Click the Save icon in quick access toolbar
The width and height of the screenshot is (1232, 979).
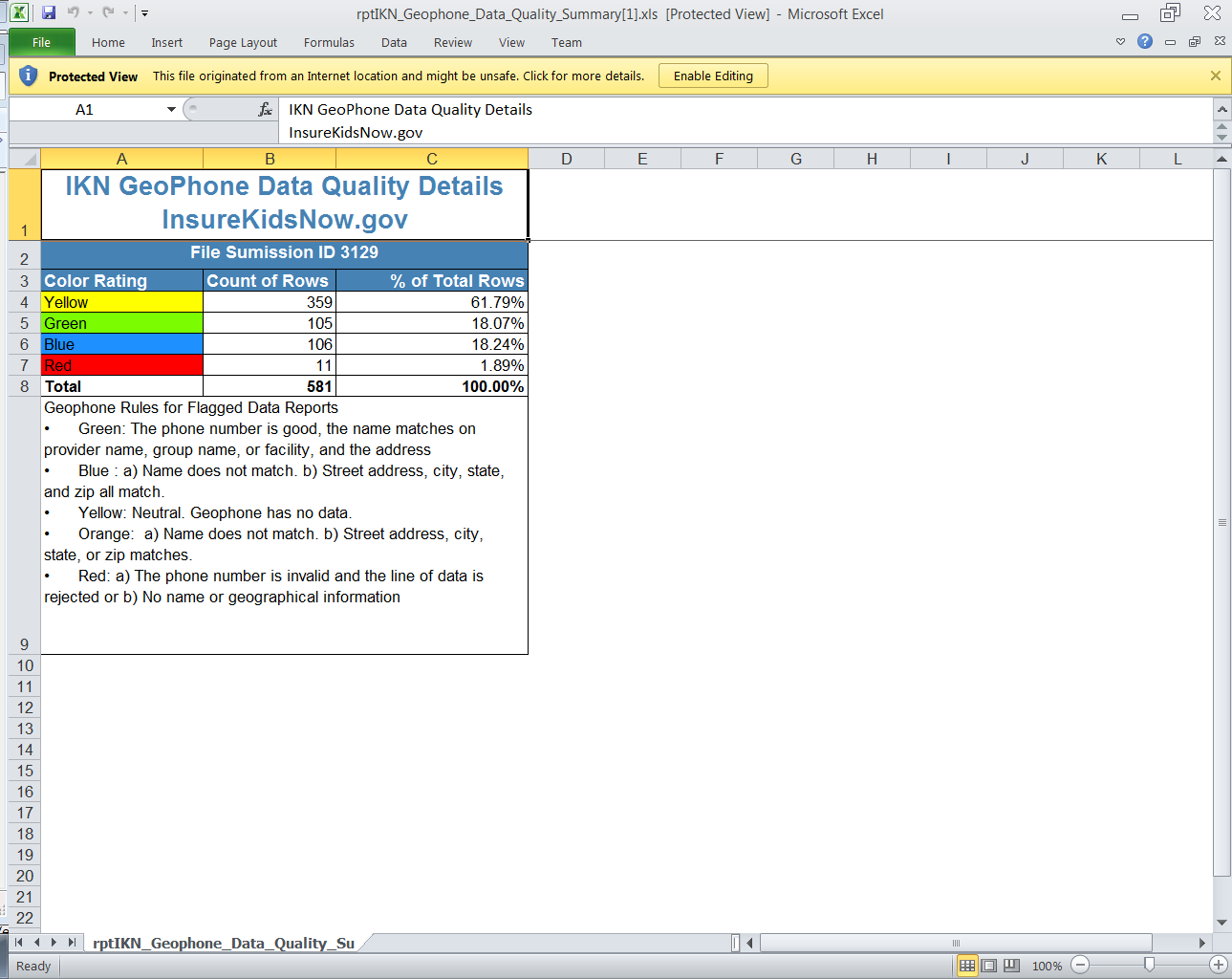point(49,13)
